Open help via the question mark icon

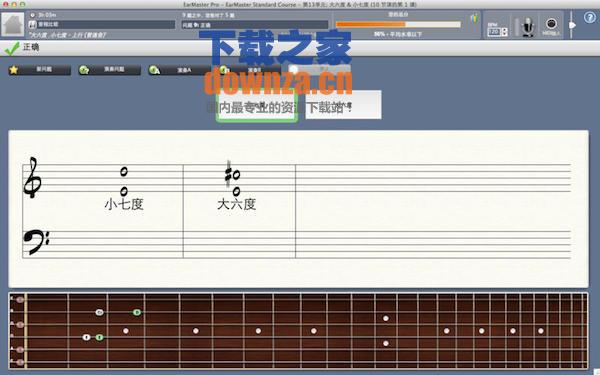[x=590, y=18]
